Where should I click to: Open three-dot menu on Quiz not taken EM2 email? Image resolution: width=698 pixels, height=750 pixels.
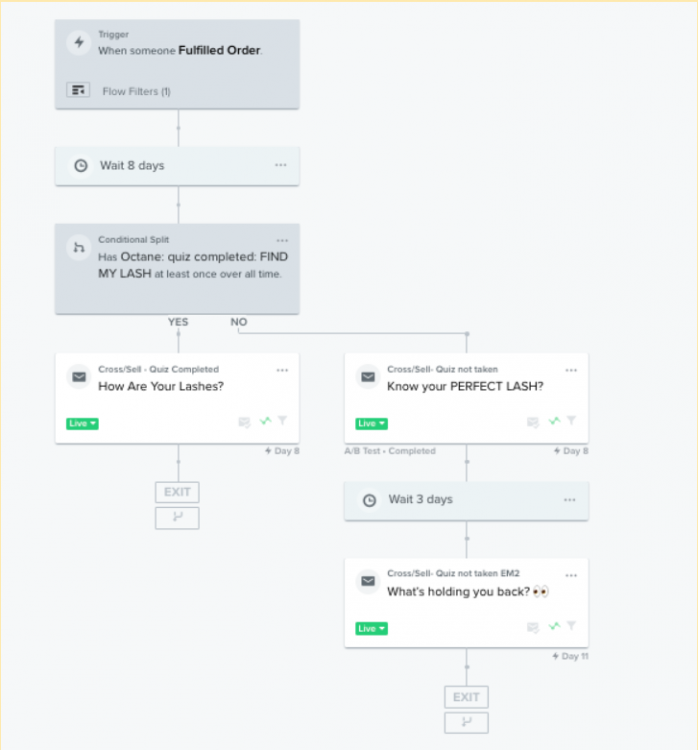point(571,575)
